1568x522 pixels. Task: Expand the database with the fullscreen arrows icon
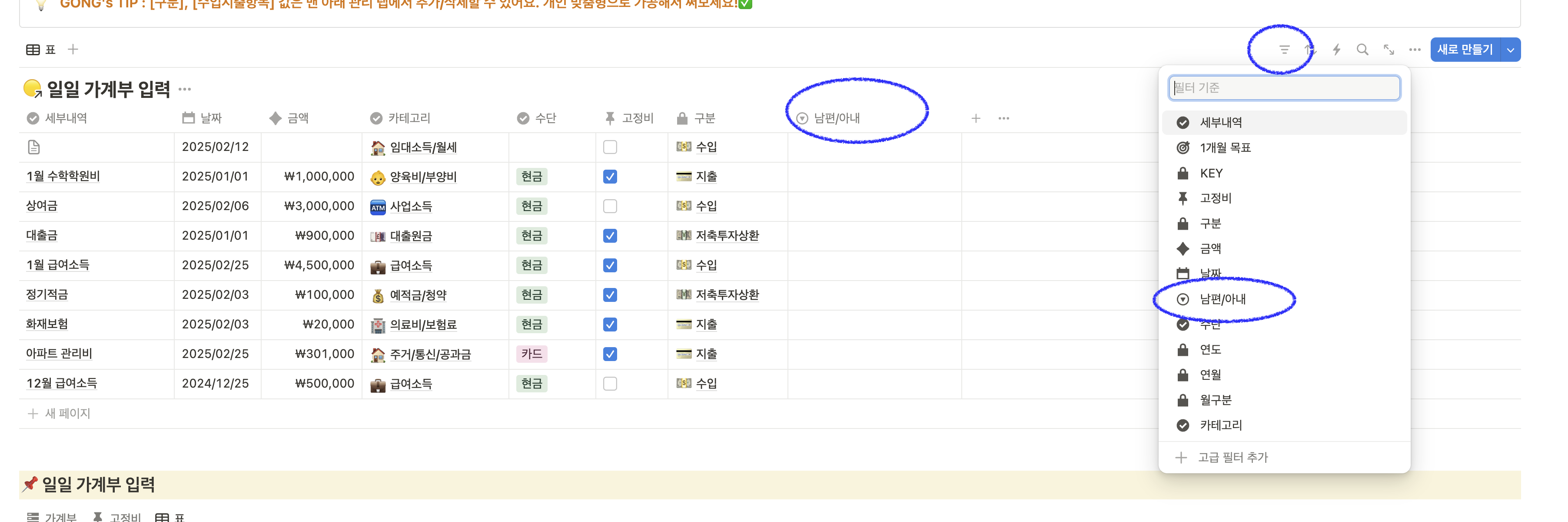[x=1390, y=50]
